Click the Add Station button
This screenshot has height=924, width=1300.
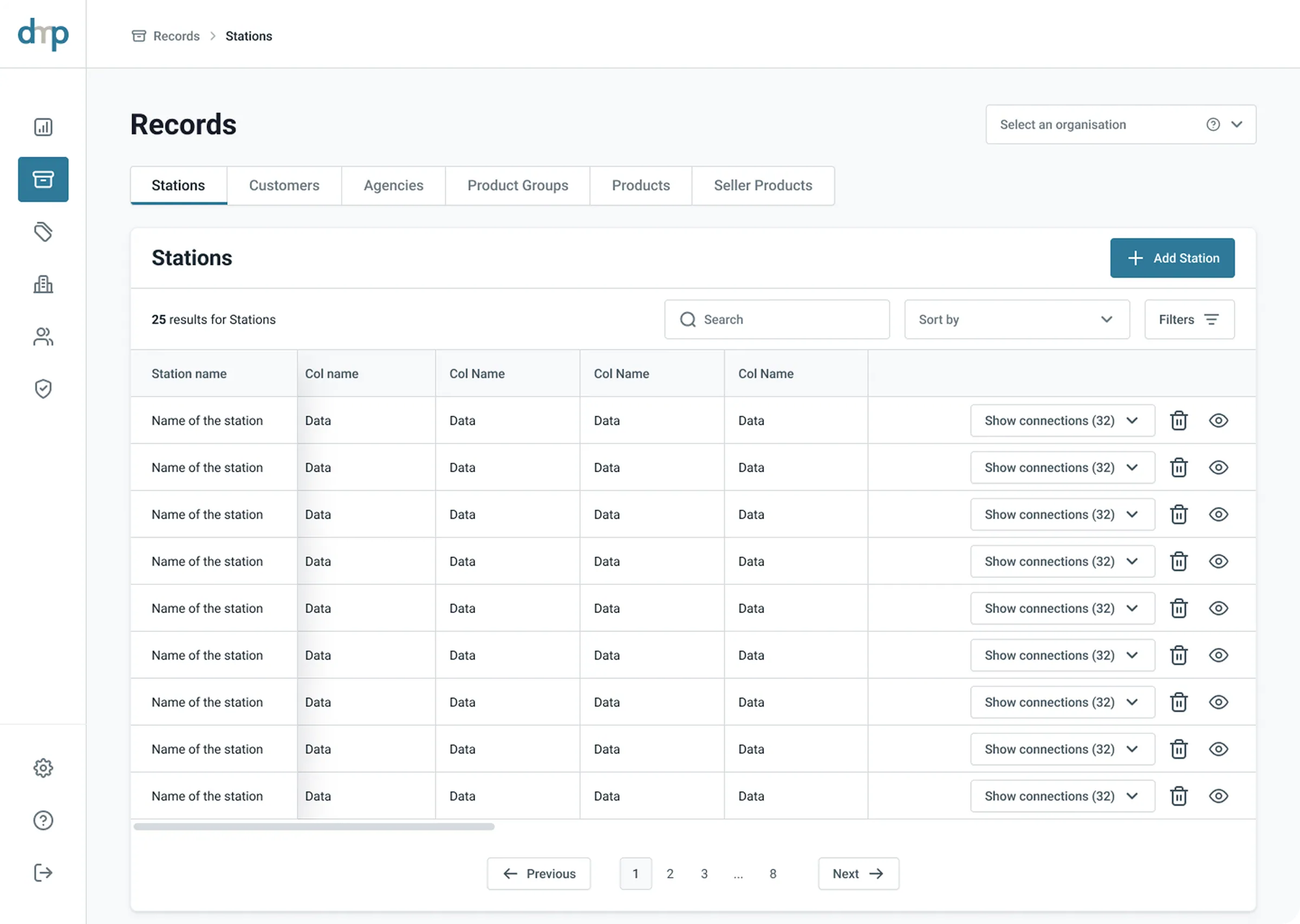(1172, 258)
